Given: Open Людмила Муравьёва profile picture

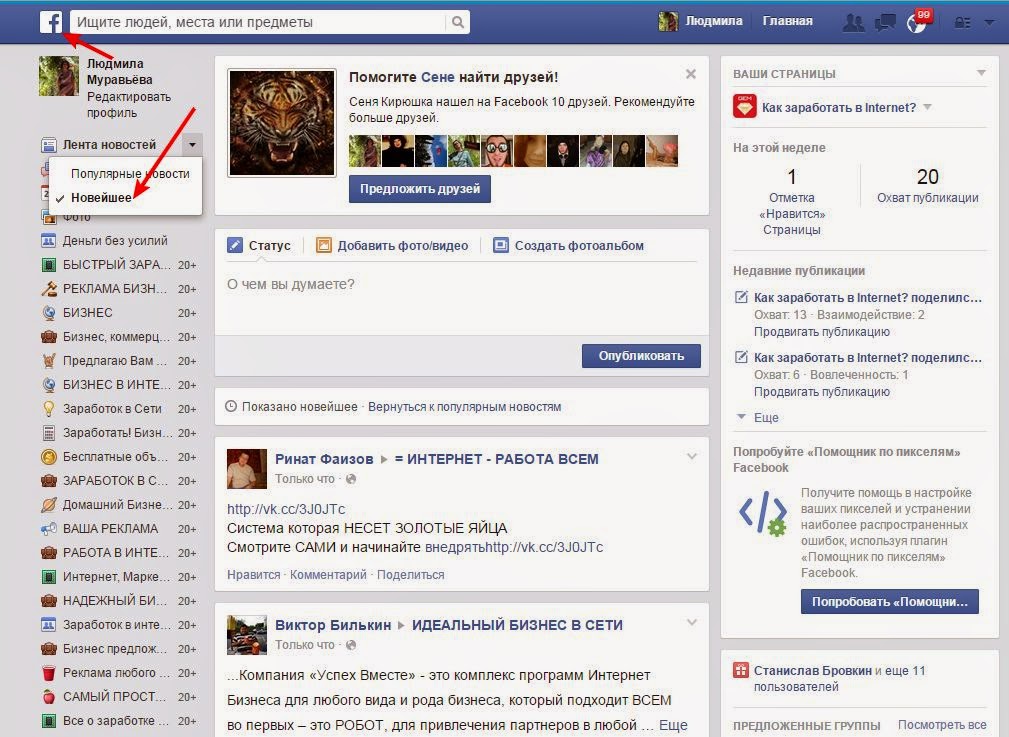Looking at the screenshot, I should point(59,76).
